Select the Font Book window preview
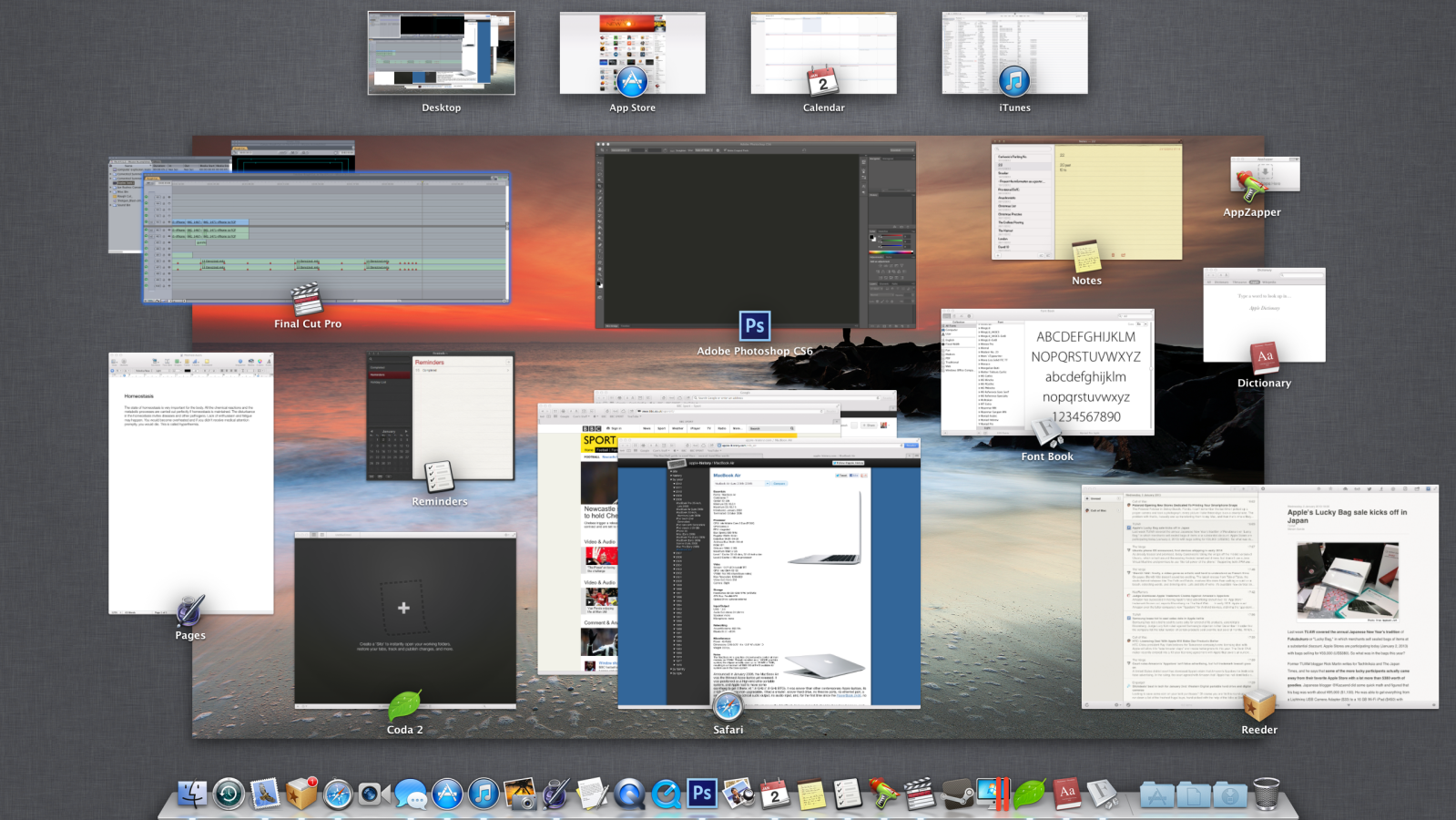Screen dimensions: 1456x820 pyautogui.click(x=1047, y=372)
